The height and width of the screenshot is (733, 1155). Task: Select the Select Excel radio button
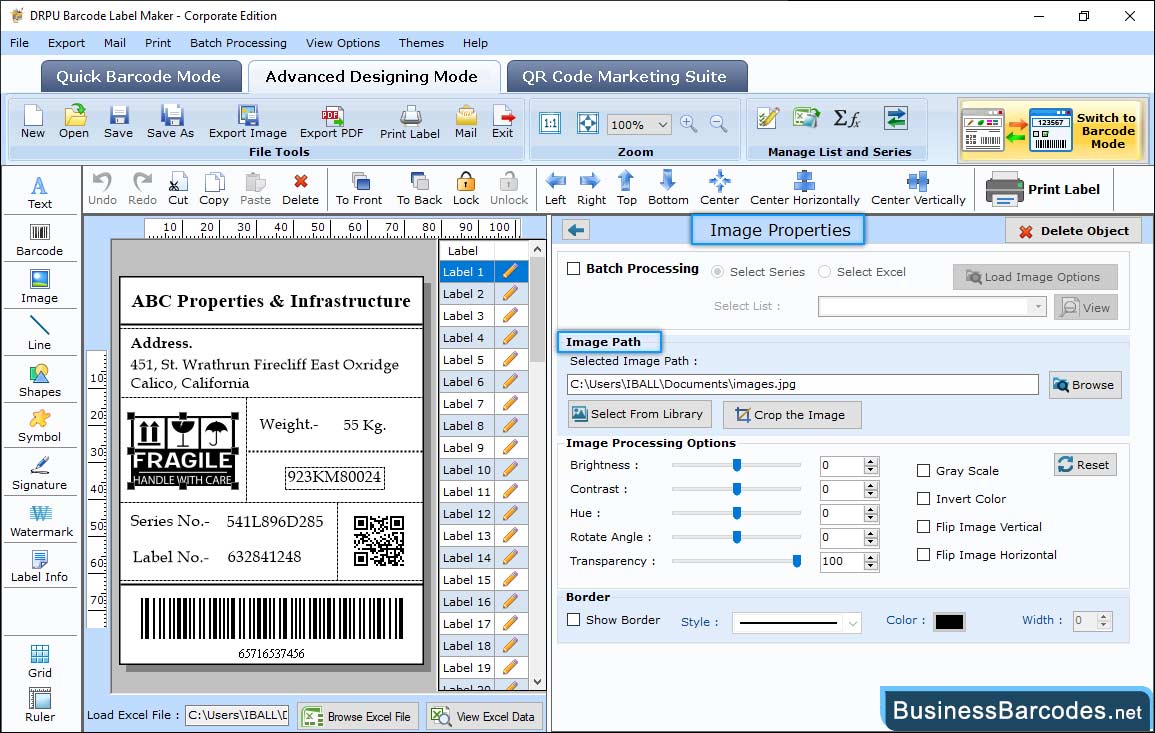click(x=824, y=272)
